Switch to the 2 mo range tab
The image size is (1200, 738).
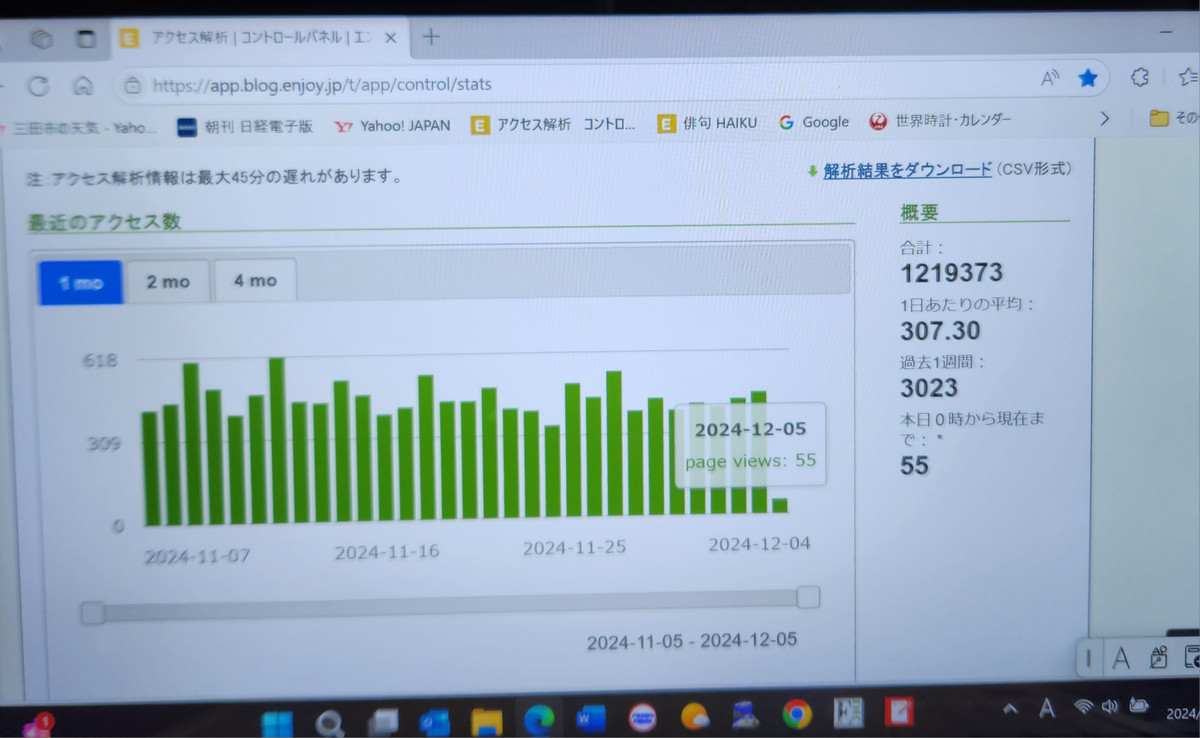(x=168, y=282)
